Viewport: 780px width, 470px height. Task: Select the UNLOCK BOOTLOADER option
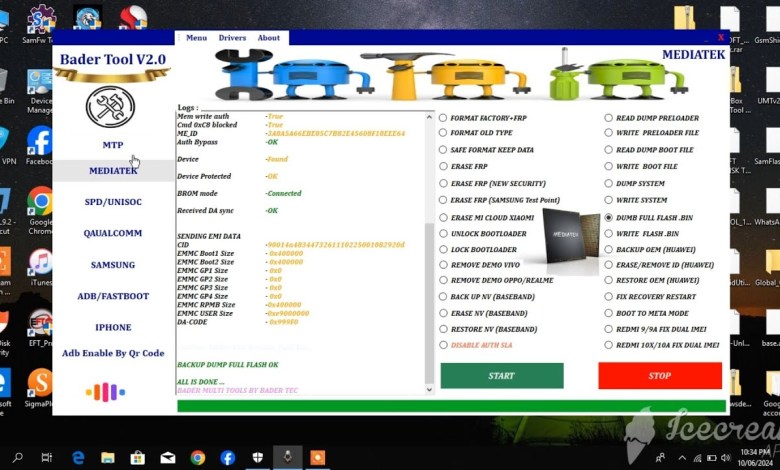(444, 233)
